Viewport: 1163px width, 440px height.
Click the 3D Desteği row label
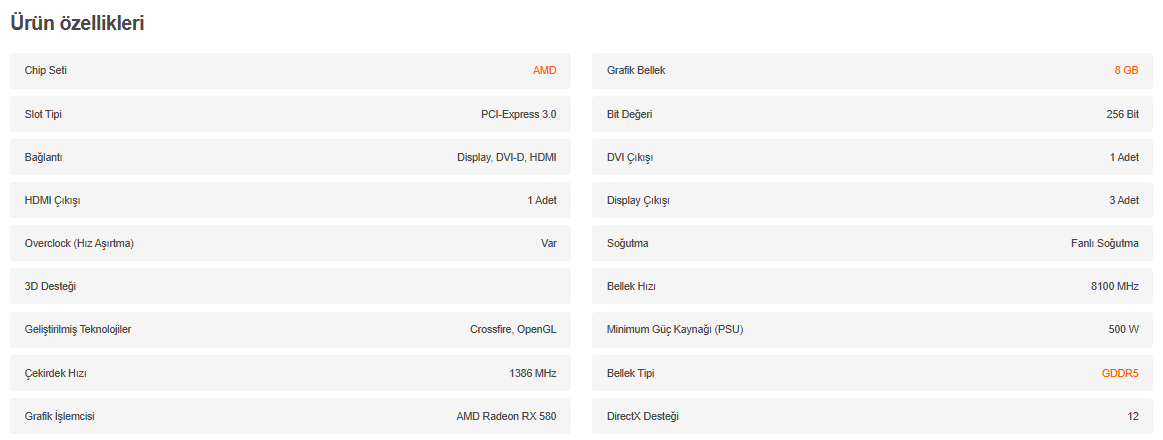(x=50, y=287)
